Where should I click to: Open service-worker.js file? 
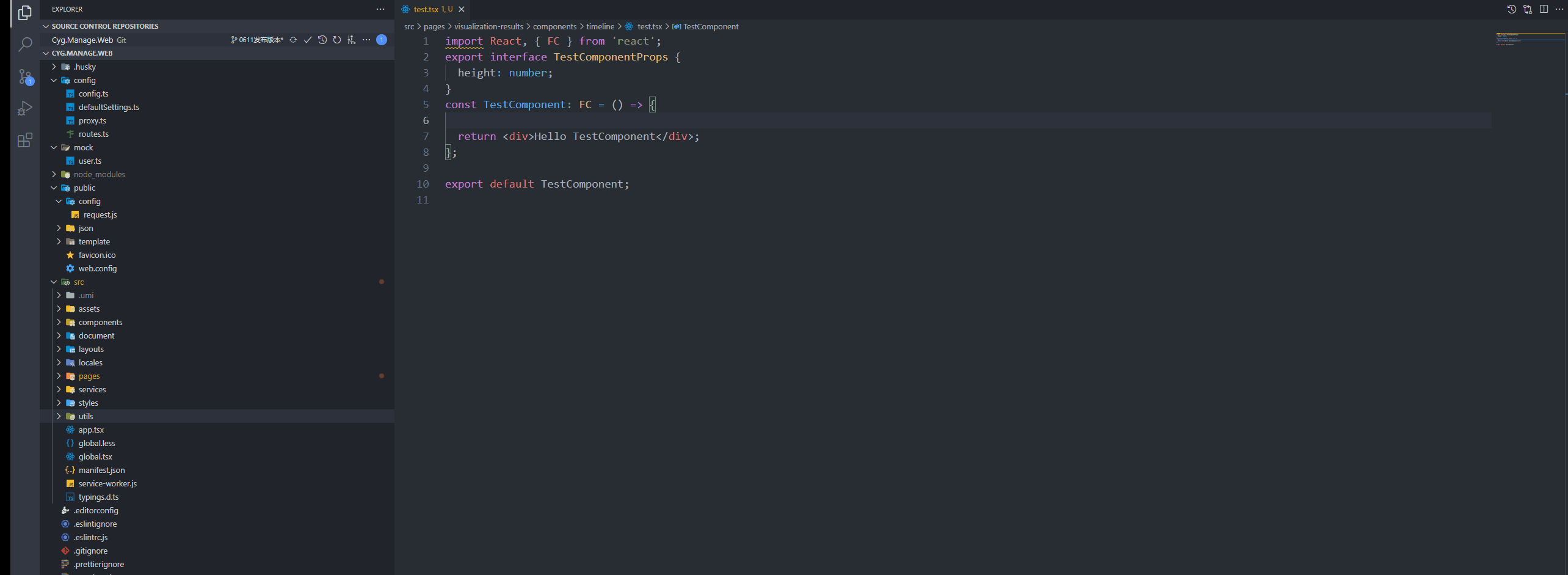click(x=107, y=483)
